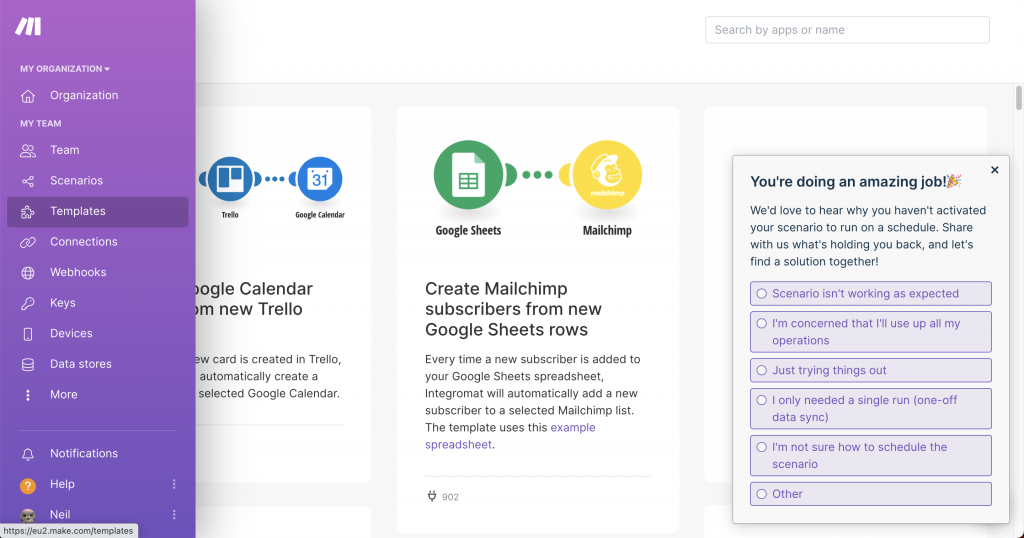
Task: Click the Organization home icon
Action: point(27,96)
